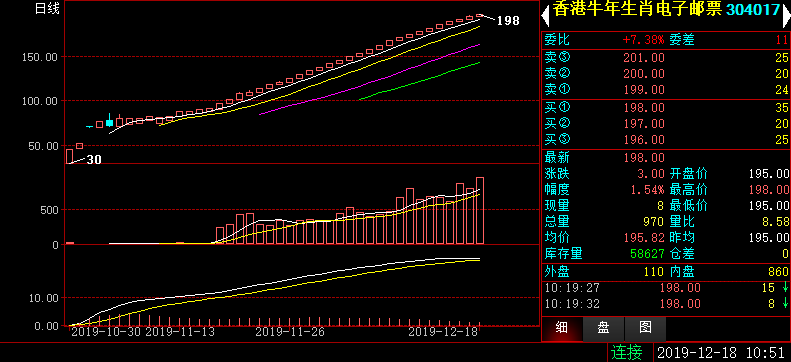Click the 2019-11-26 date label on axis
This screenshot has width=791, height=362.
(290, 332)
